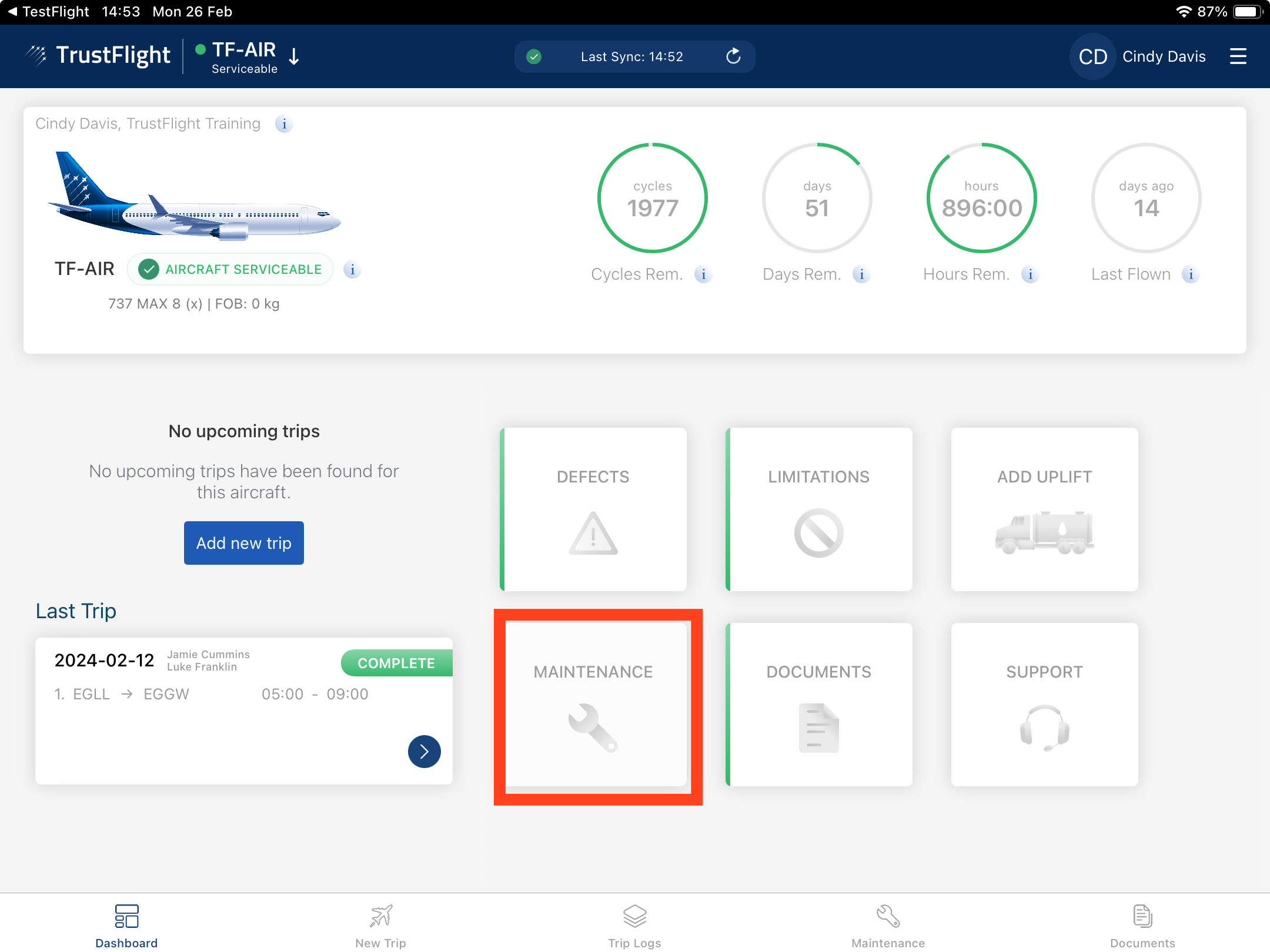Click the CD user avatar
Viewport: 1270px width, 952px height.
point(1092,56)
